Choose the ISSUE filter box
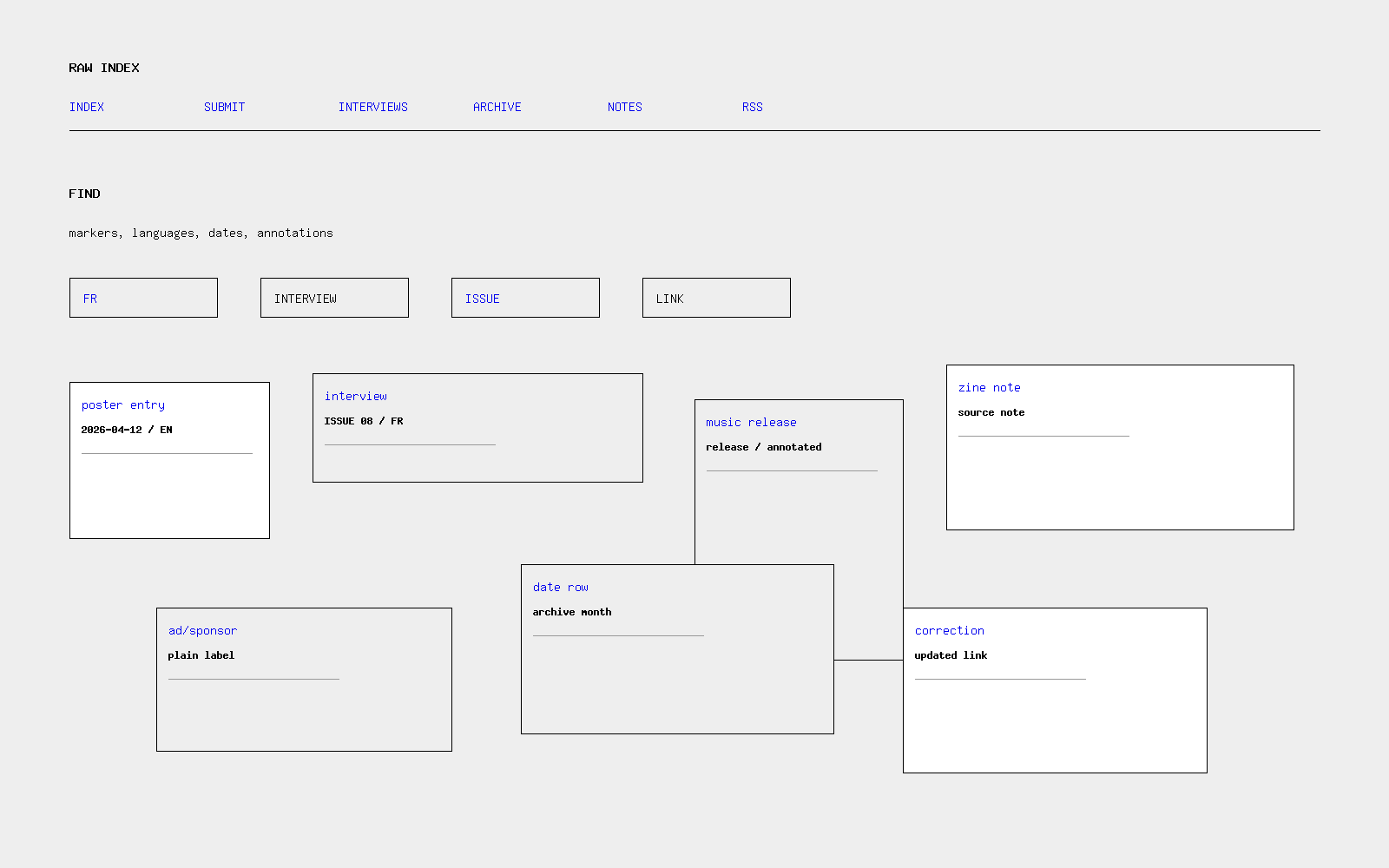Image resolution: width=1389 pixels, height=868 pixels. (x=525, y=298)
